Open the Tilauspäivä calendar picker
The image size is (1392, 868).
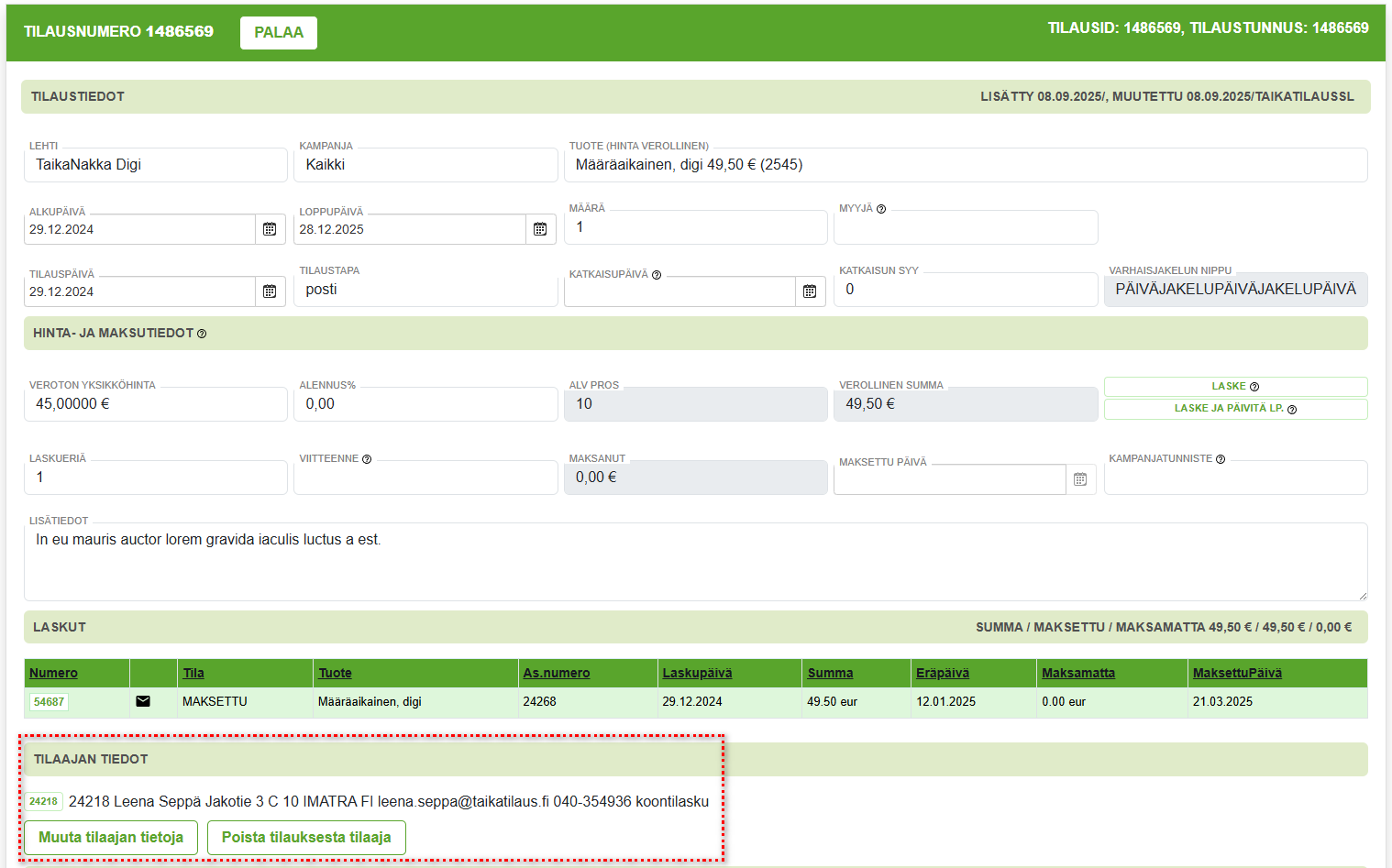click(270, 291)
